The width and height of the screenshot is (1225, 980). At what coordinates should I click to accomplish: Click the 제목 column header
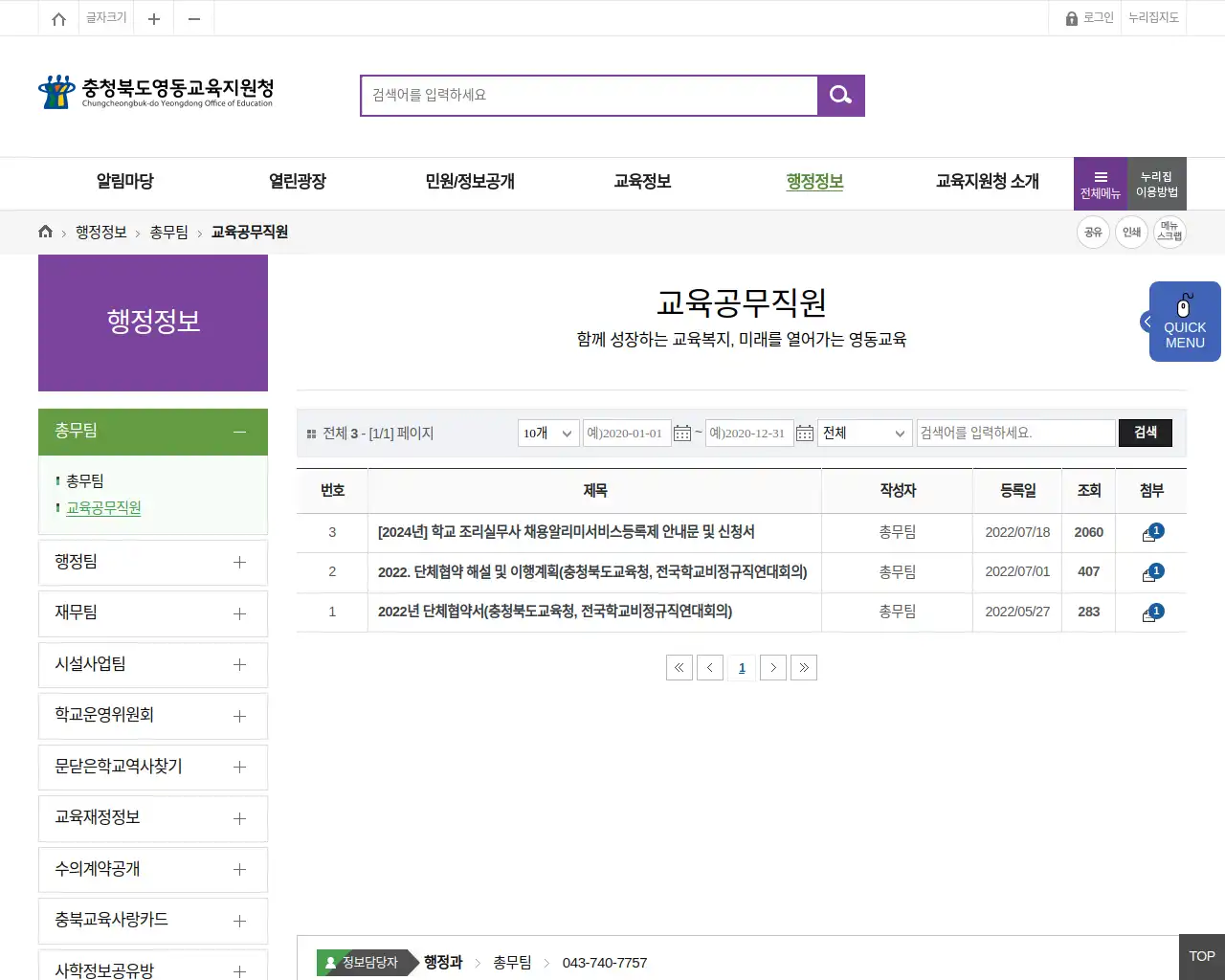(x=595, y=490)
